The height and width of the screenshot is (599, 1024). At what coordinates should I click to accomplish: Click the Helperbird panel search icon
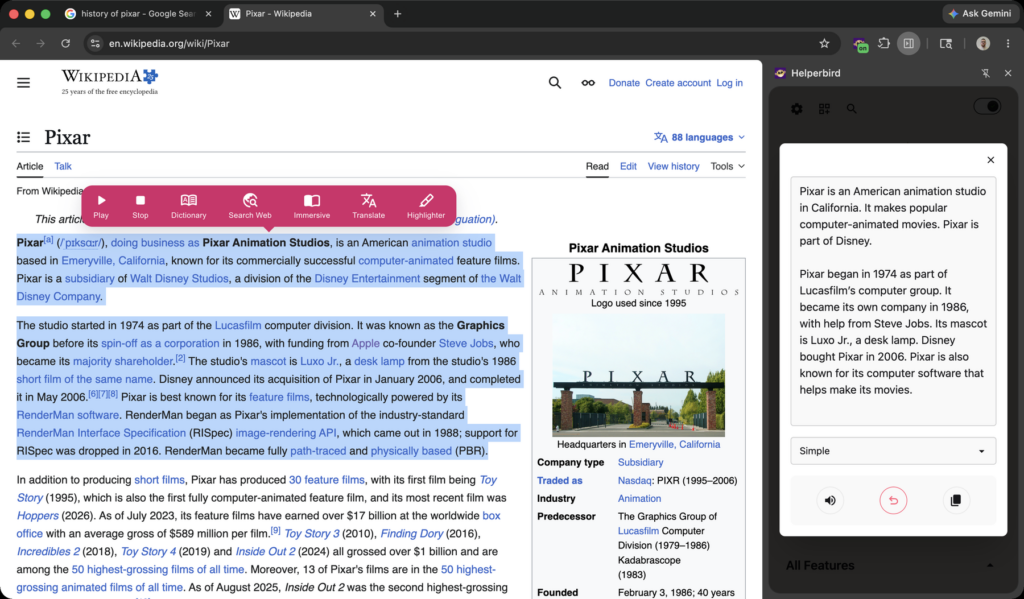tap(852, 109)
